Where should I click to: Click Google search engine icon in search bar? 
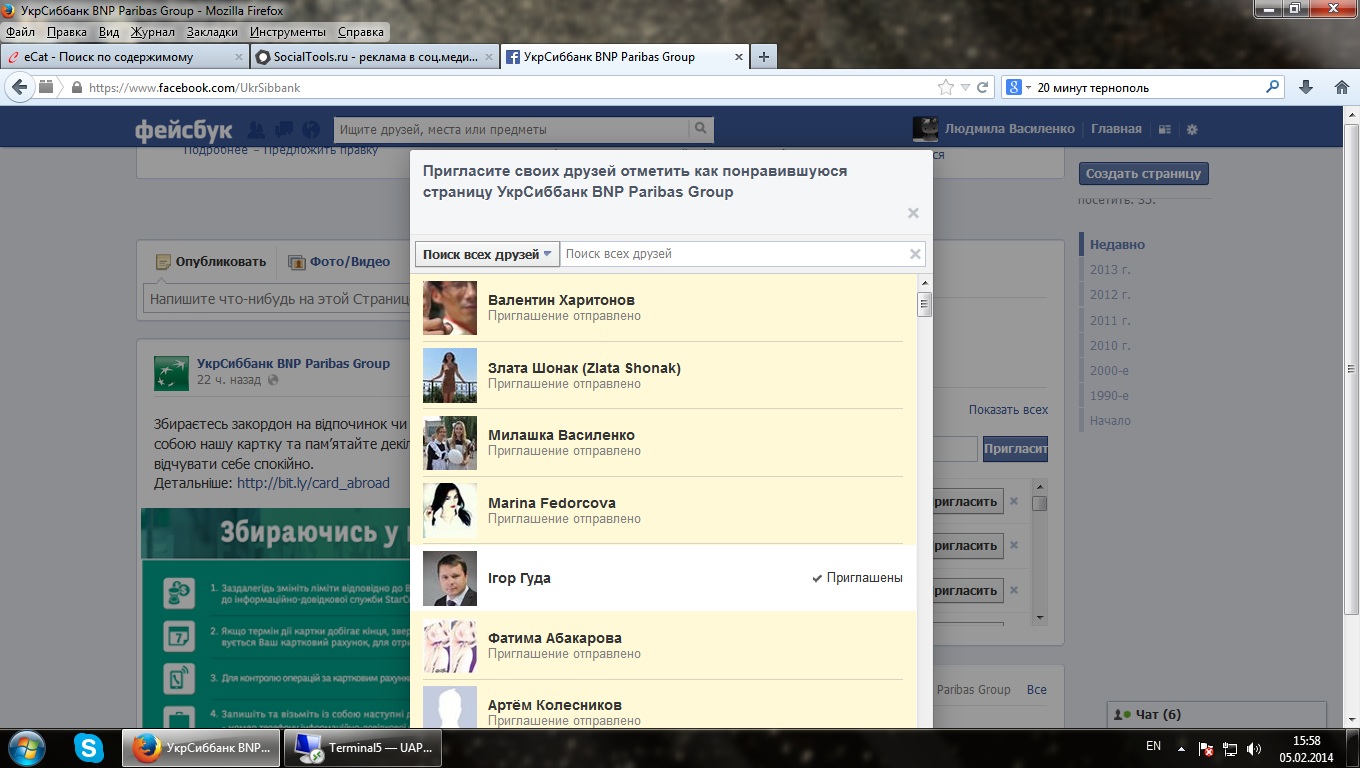tap(1013, 87)
